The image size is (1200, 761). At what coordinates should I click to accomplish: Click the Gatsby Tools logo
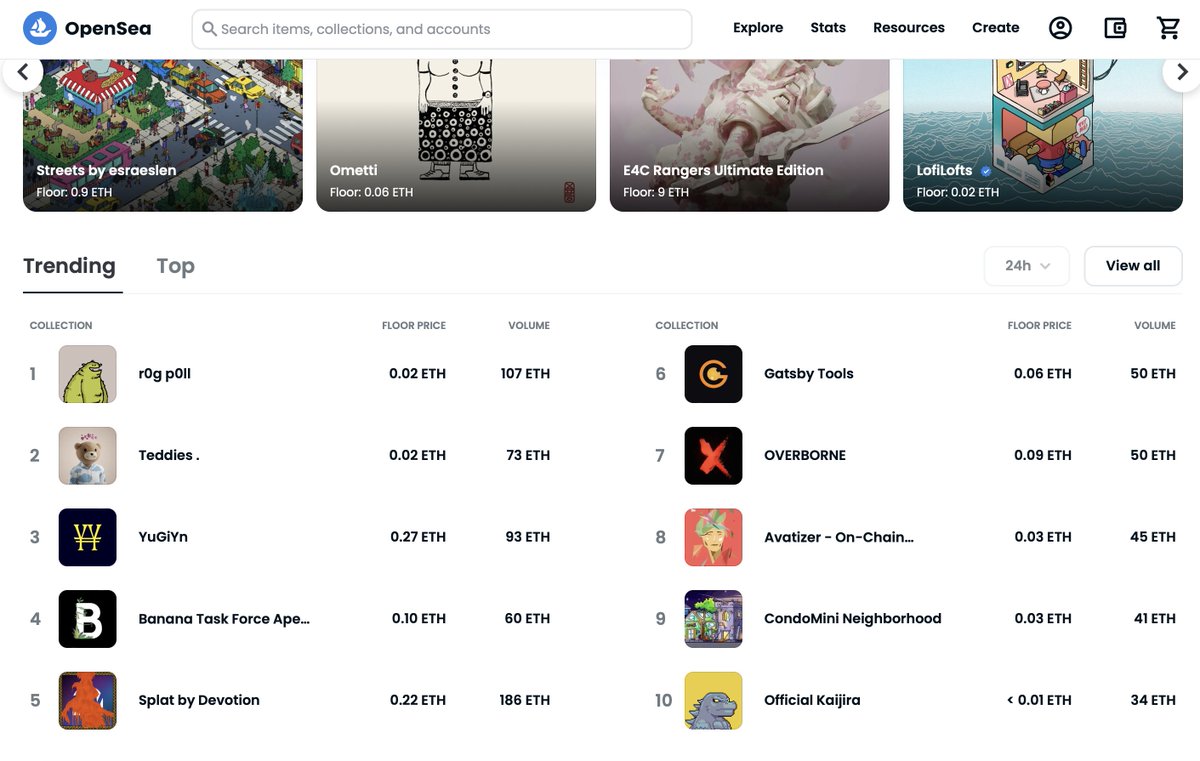713,374
